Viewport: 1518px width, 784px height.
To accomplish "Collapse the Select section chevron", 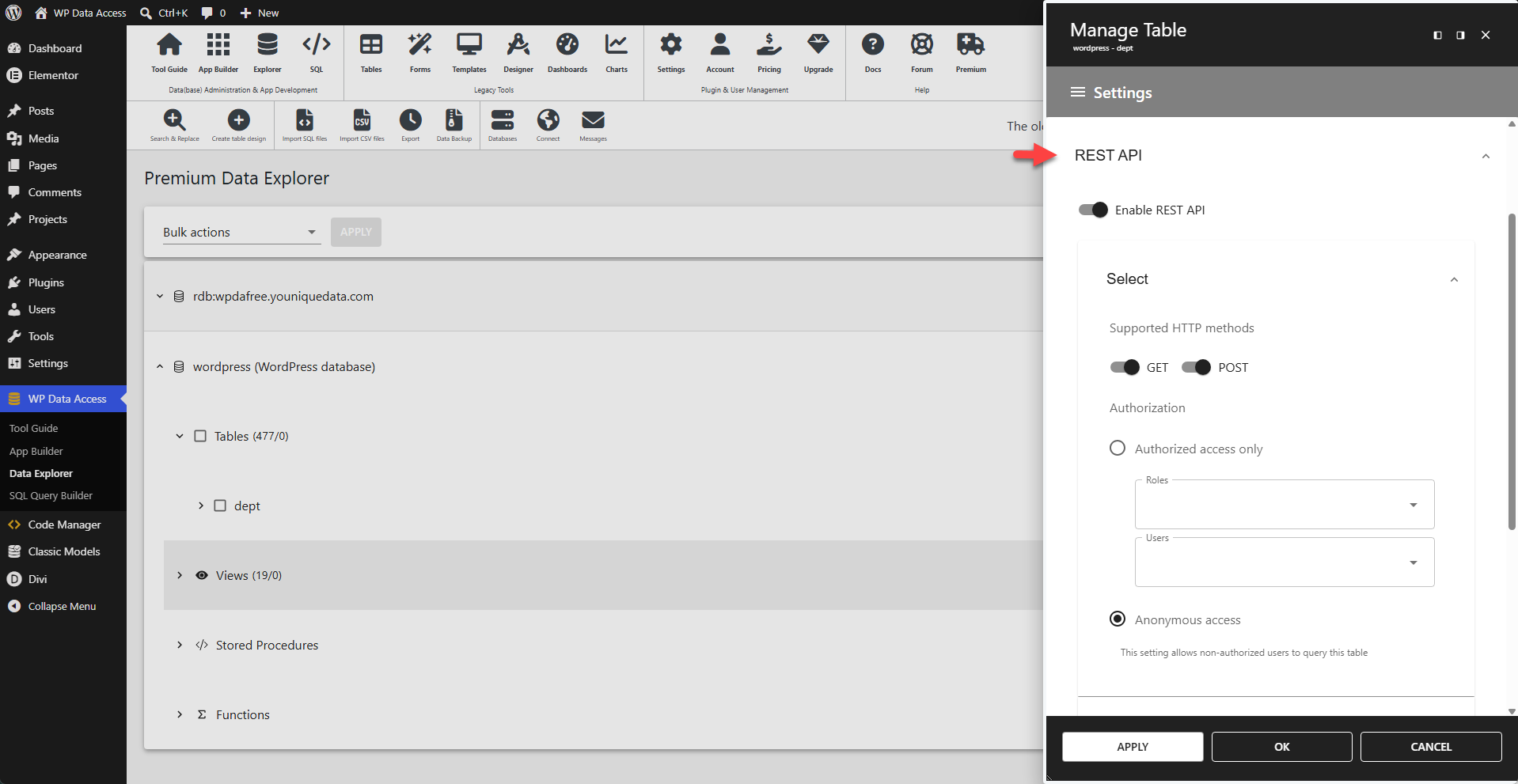I will (1454, 279).
